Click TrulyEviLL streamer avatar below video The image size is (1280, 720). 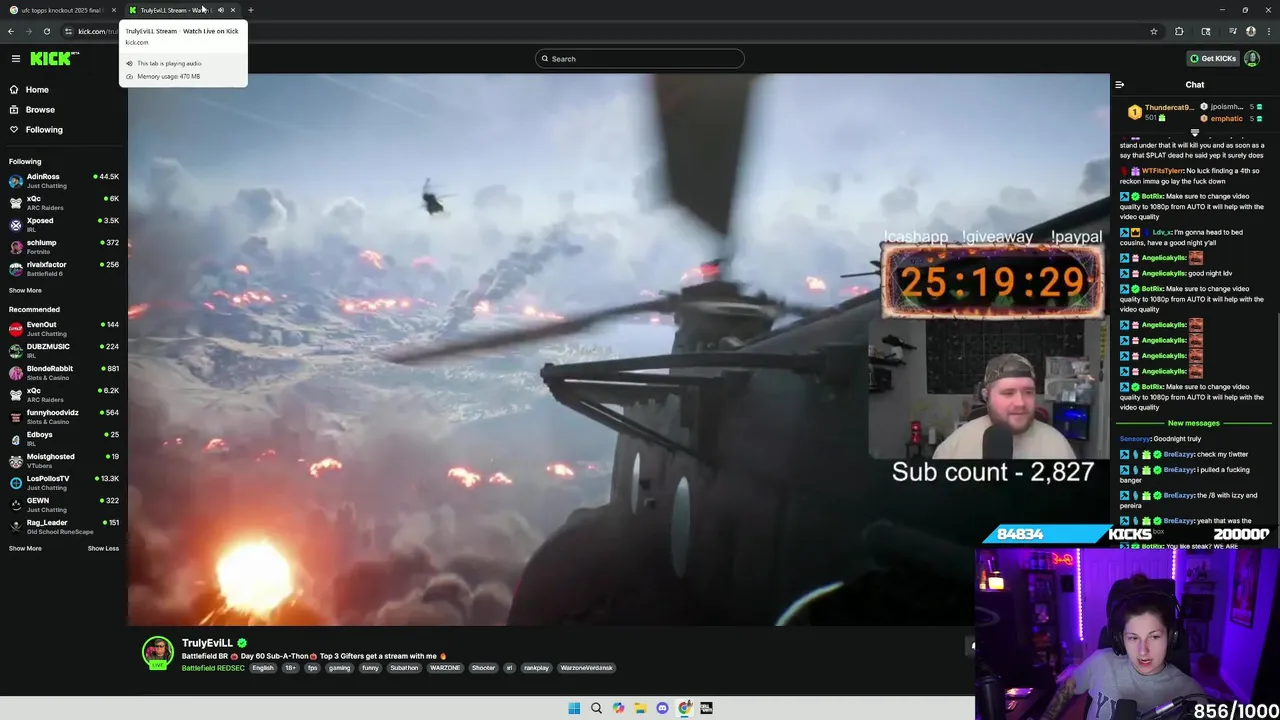click(x=157, y=652)
